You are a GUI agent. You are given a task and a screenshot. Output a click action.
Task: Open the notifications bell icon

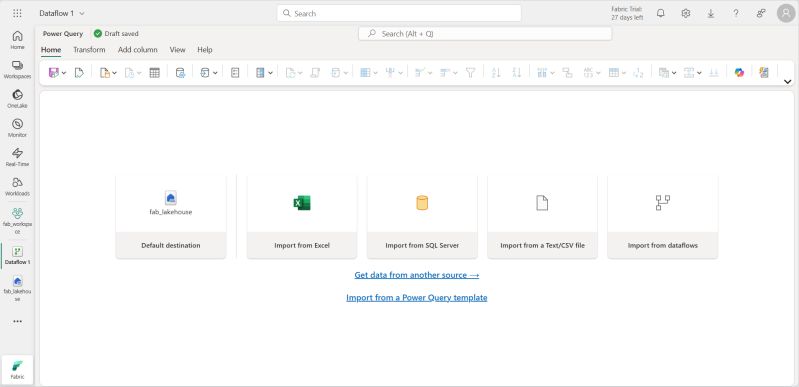tap(660, 13)
